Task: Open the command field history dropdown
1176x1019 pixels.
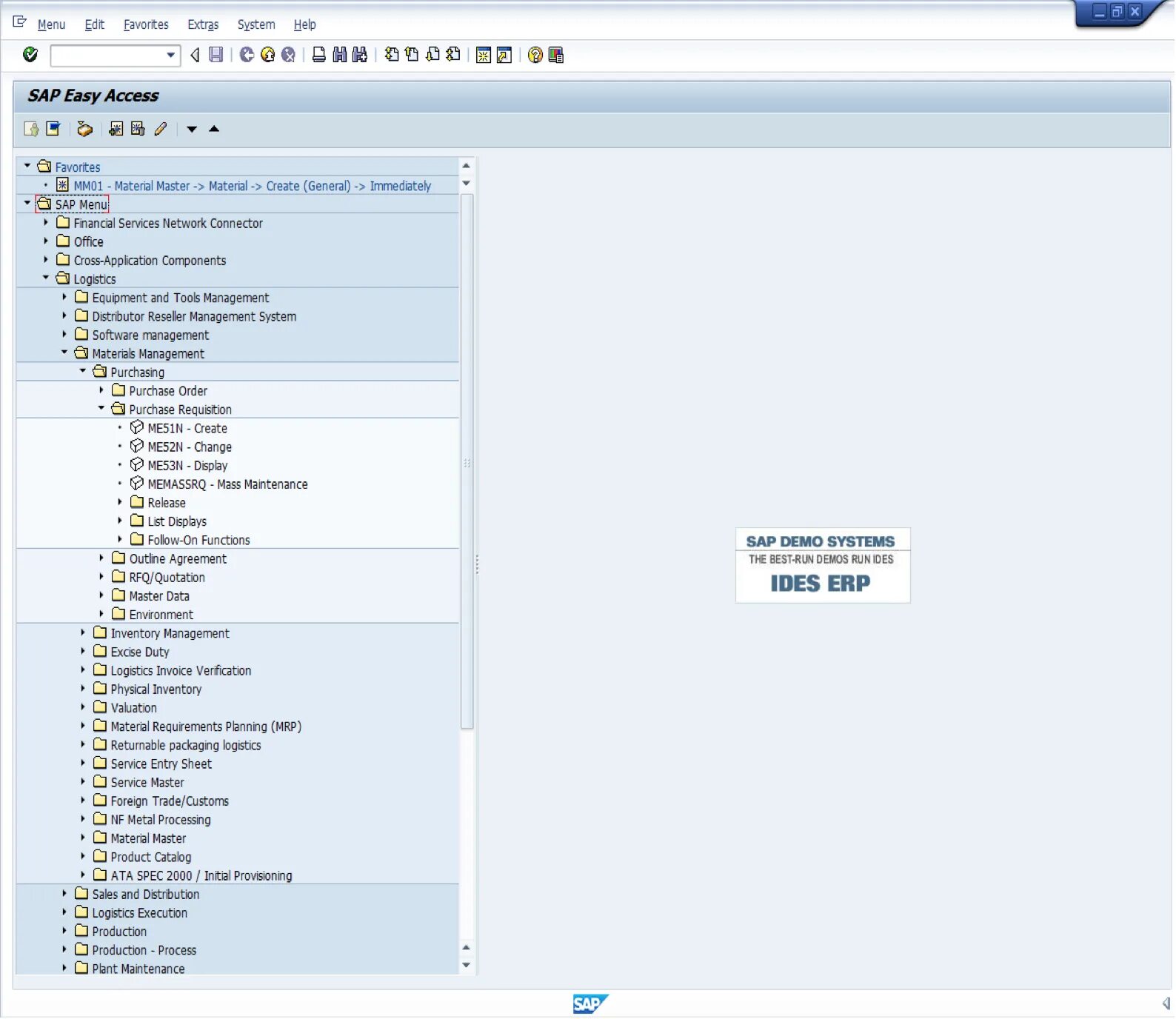Action: [171, 55]
